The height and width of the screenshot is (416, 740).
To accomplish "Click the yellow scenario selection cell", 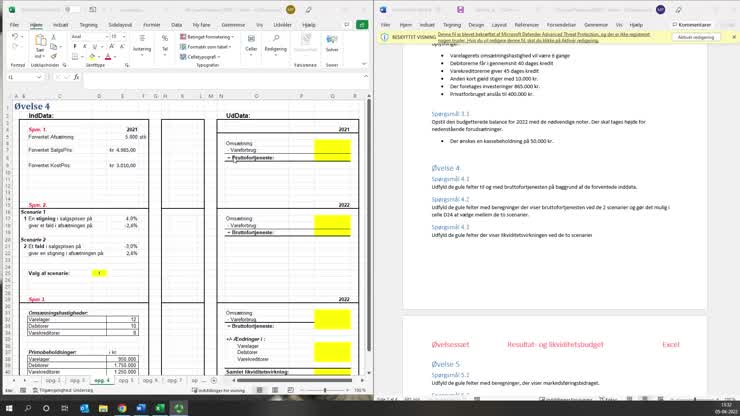I will click(99, 273).
